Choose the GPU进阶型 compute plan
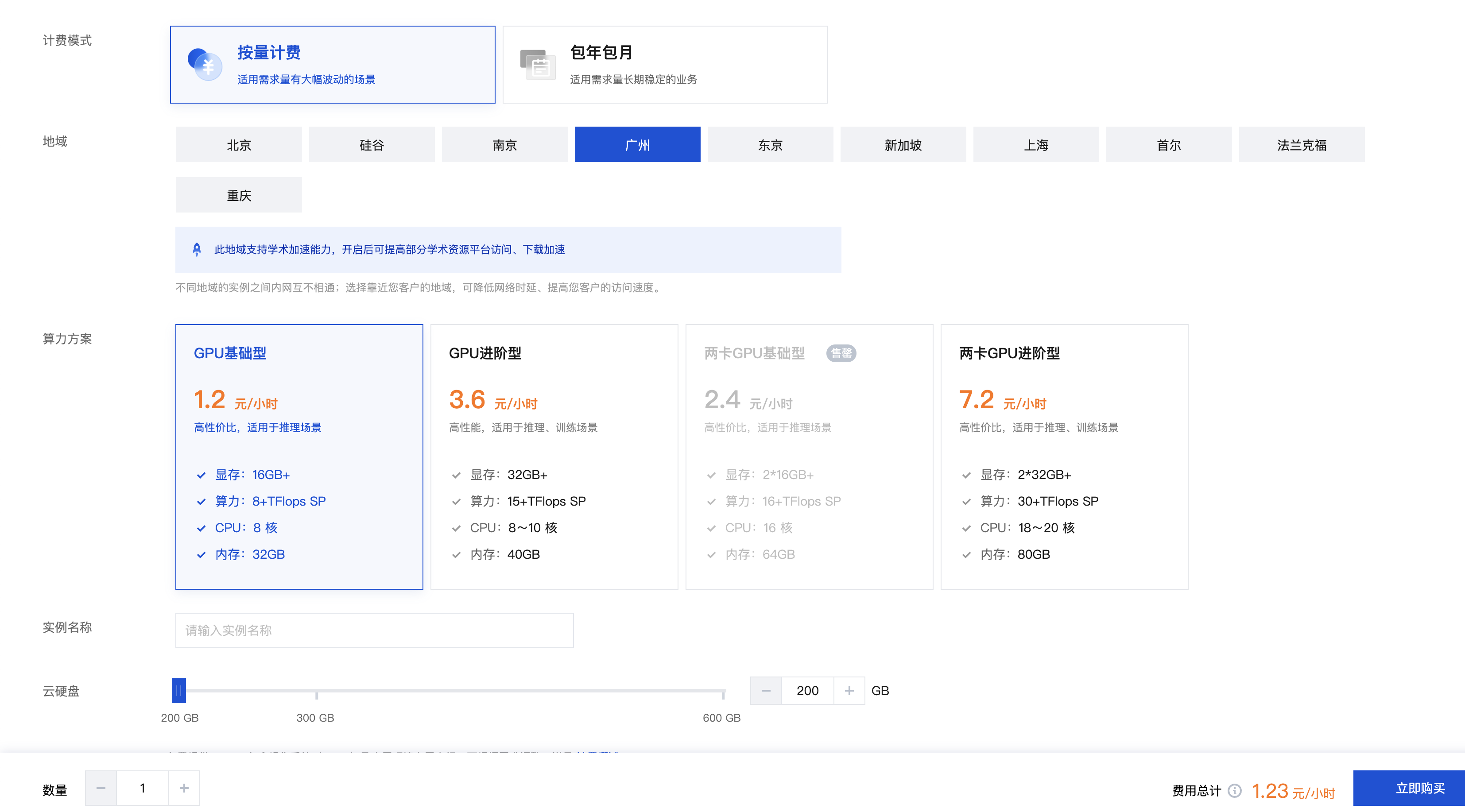Image resolution: width=1465 pixels, height=812 pixels. tap(554, 456)
